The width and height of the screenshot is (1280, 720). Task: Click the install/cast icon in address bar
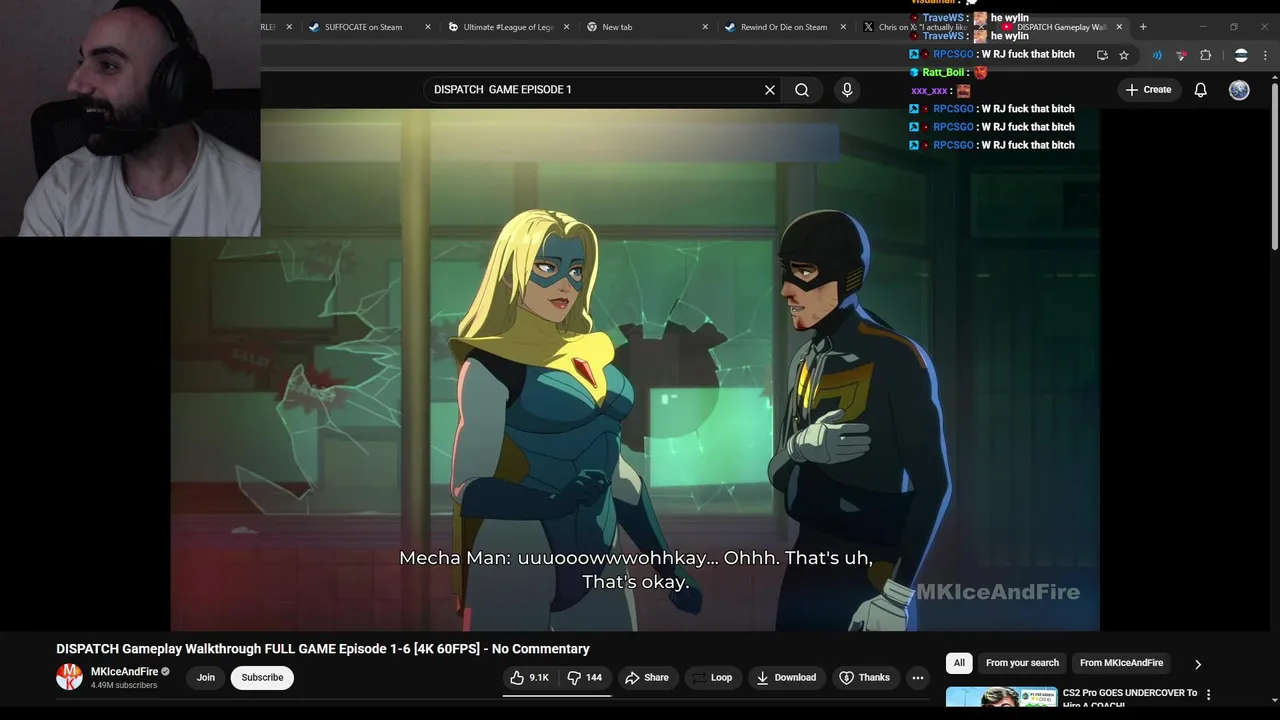click(x=1102, y=56)
